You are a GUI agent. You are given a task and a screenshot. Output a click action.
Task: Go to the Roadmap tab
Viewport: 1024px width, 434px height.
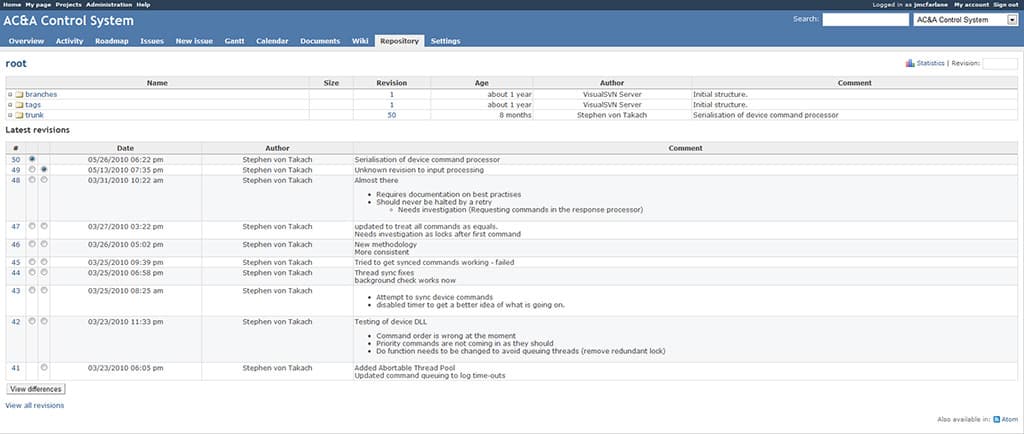112,41
